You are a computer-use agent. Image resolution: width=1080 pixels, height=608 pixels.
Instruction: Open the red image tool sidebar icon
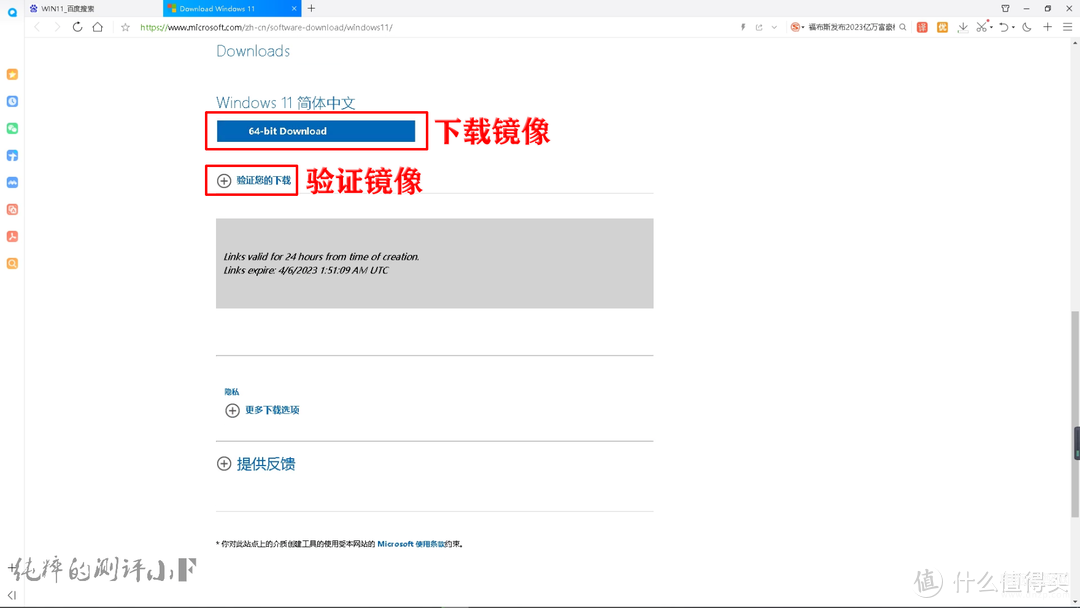pyautogui.click(x=12, y=209)
